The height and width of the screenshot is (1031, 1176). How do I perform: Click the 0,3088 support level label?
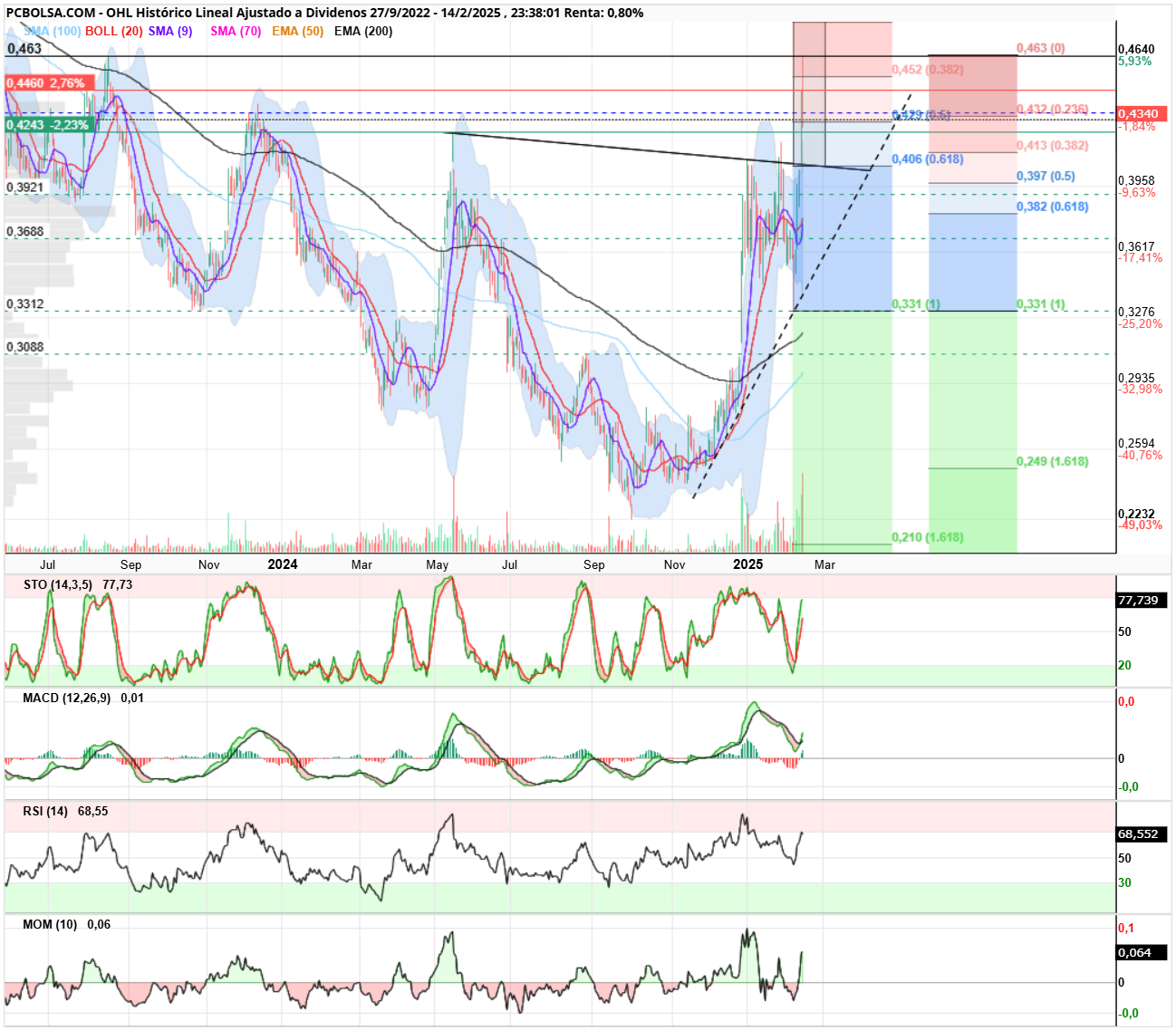pyautogui.click(x=25, y=348)
